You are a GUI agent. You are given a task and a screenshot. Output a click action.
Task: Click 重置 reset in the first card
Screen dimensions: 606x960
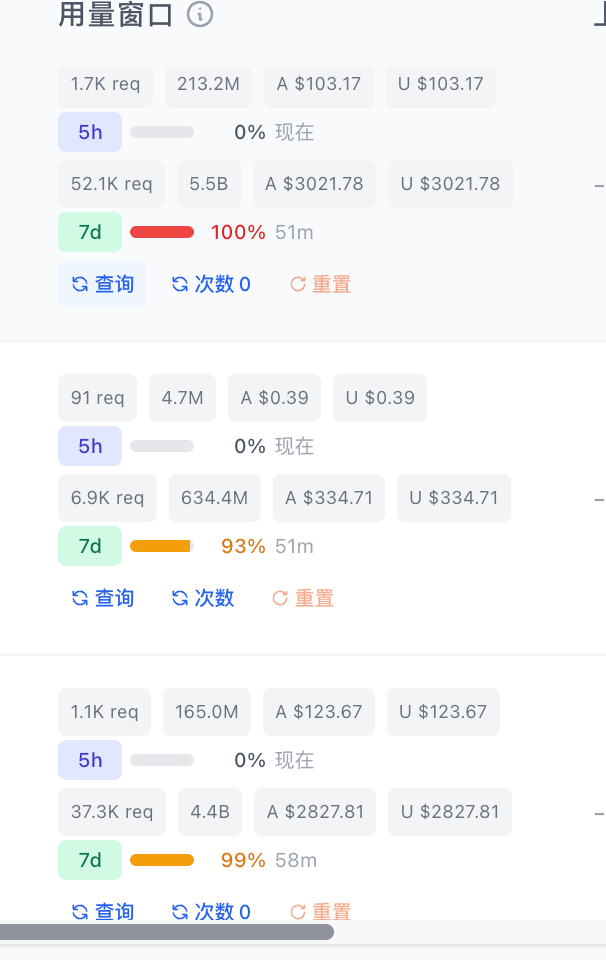[320, 284]
